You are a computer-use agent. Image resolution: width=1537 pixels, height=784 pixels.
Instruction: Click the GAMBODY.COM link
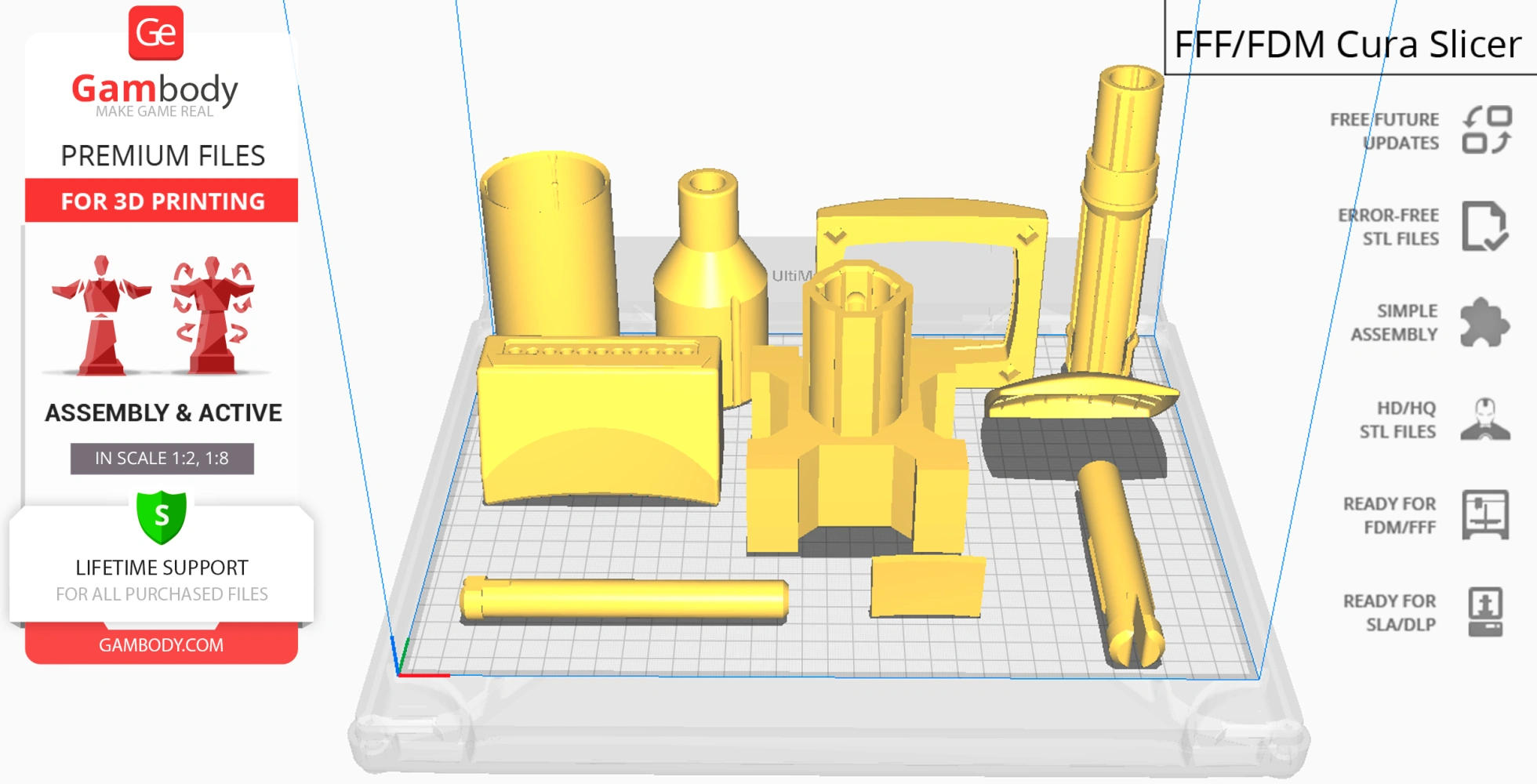point(161,645)
